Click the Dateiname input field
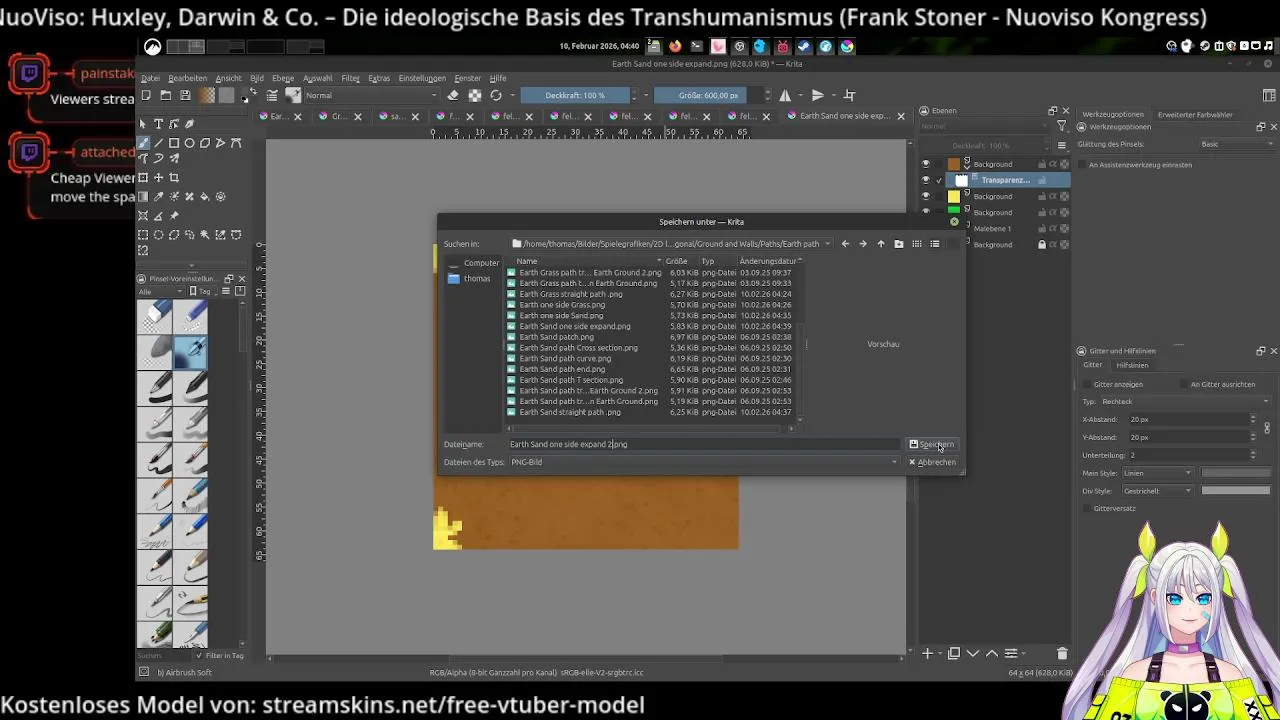This screenshot has height=720, width=1280. pyautogui.click(x=705, y=444)
